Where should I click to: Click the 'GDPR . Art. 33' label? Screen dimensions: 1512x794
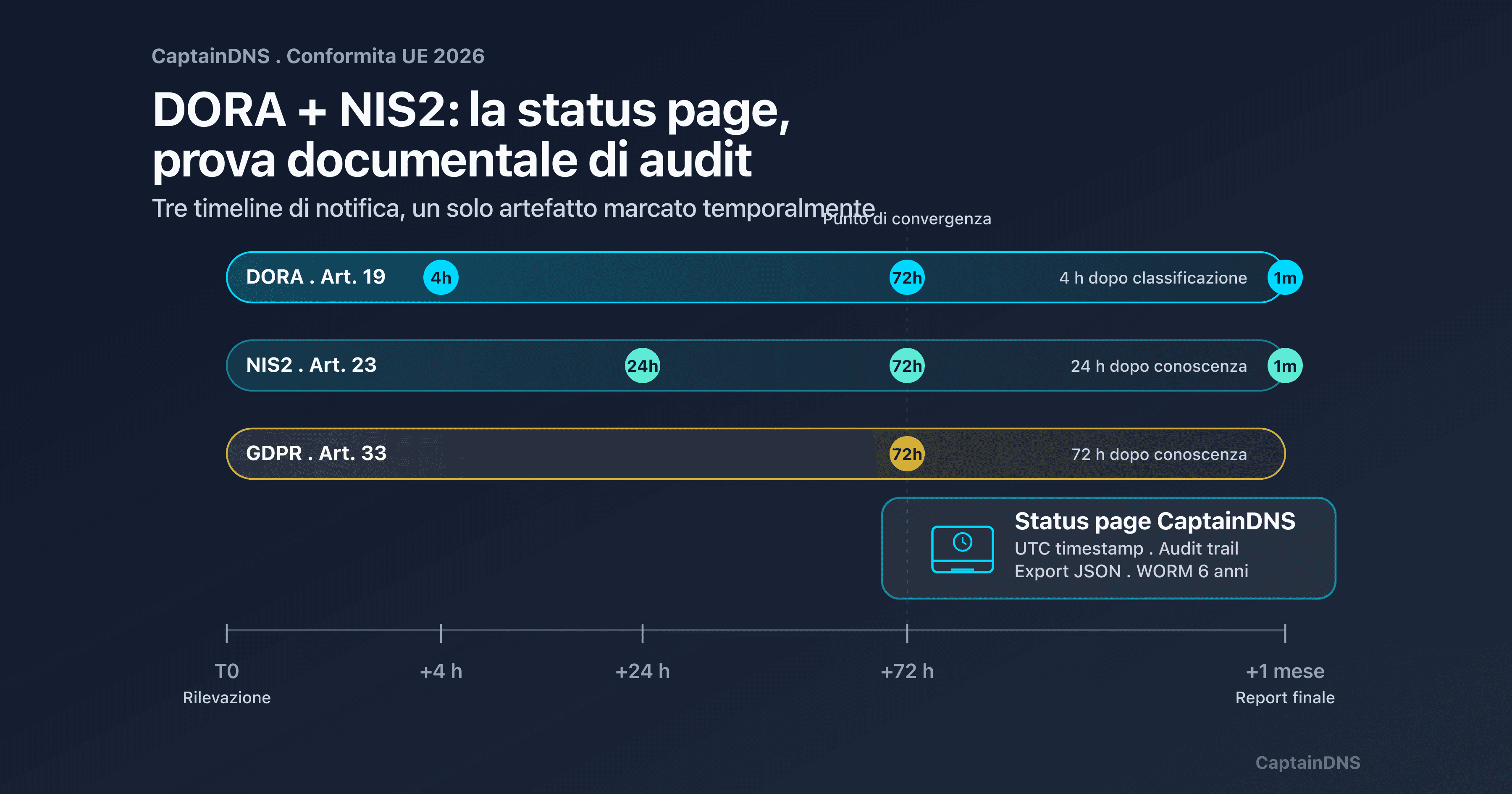click(x=316, y=453)
